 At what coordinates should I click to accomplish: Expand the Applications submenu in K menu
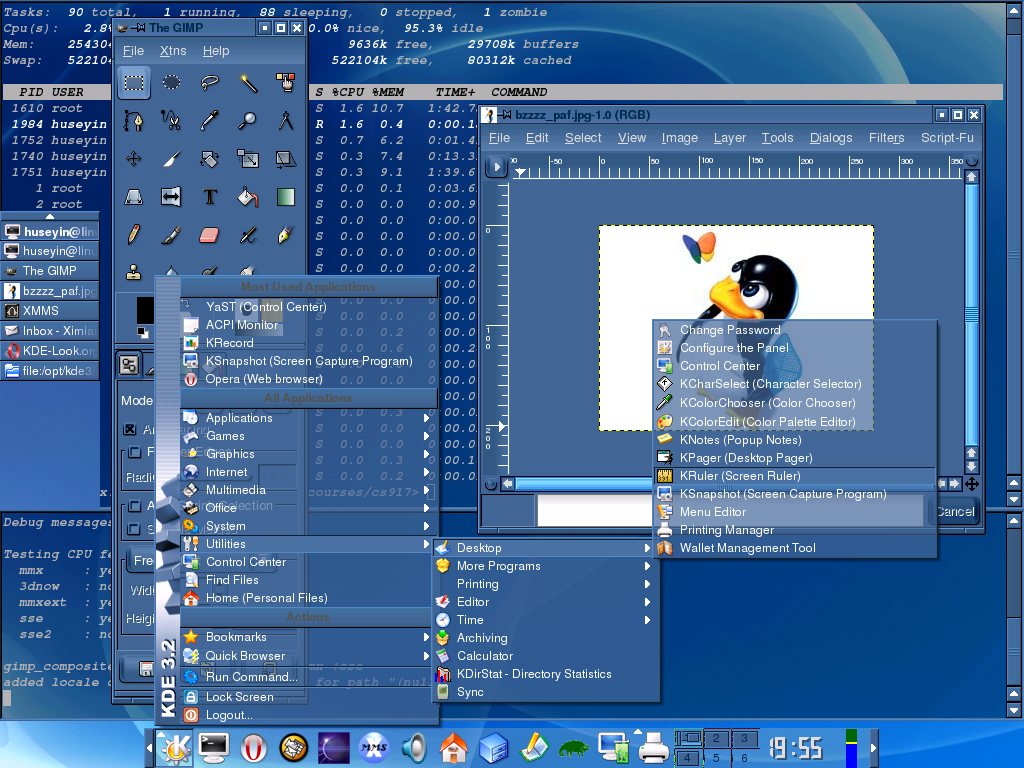click(307, 418)
